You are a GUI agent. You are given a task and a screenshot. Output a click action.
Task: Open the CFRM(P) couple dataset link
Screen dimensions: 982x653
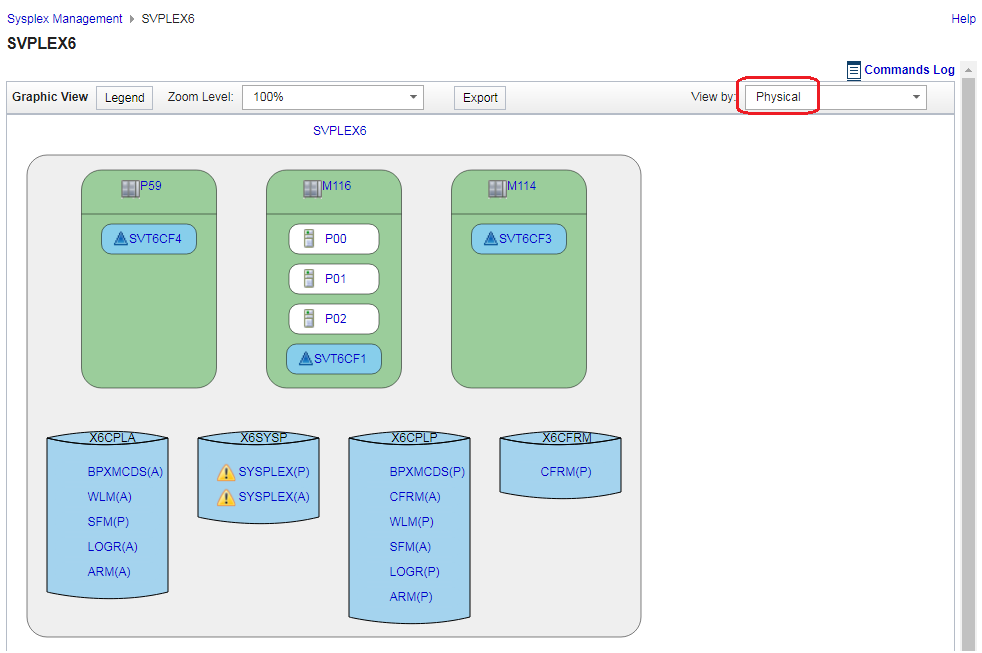566,472
